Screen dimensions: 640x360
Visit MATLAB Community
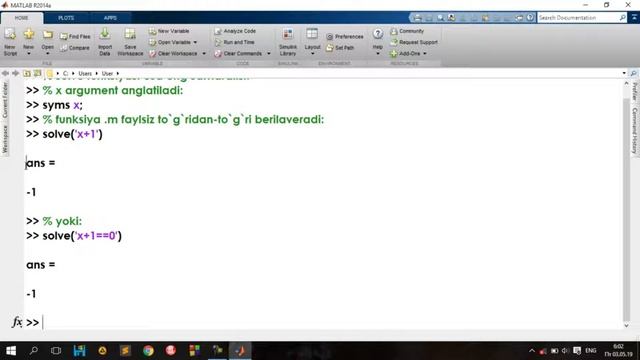click(x=407, y=31)
